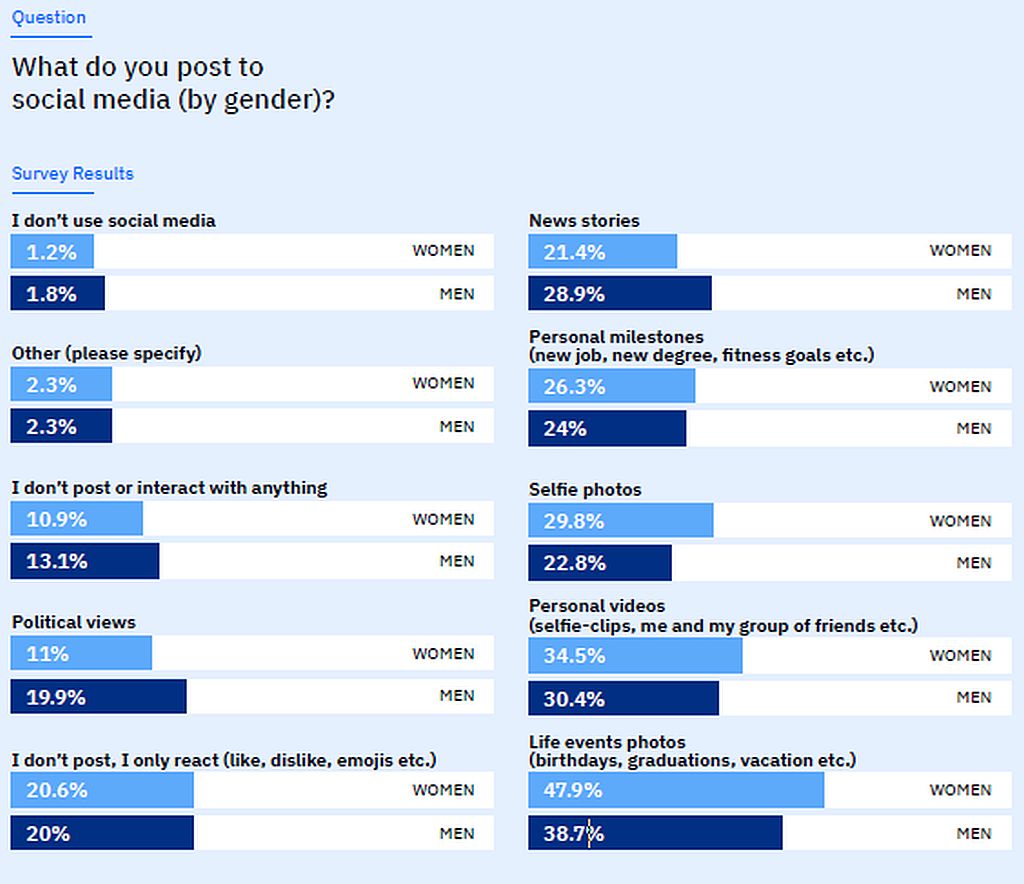Click the 'Survey Results' link
The height and width of the screenshot is (884, 1024).
tap(72, 174)
